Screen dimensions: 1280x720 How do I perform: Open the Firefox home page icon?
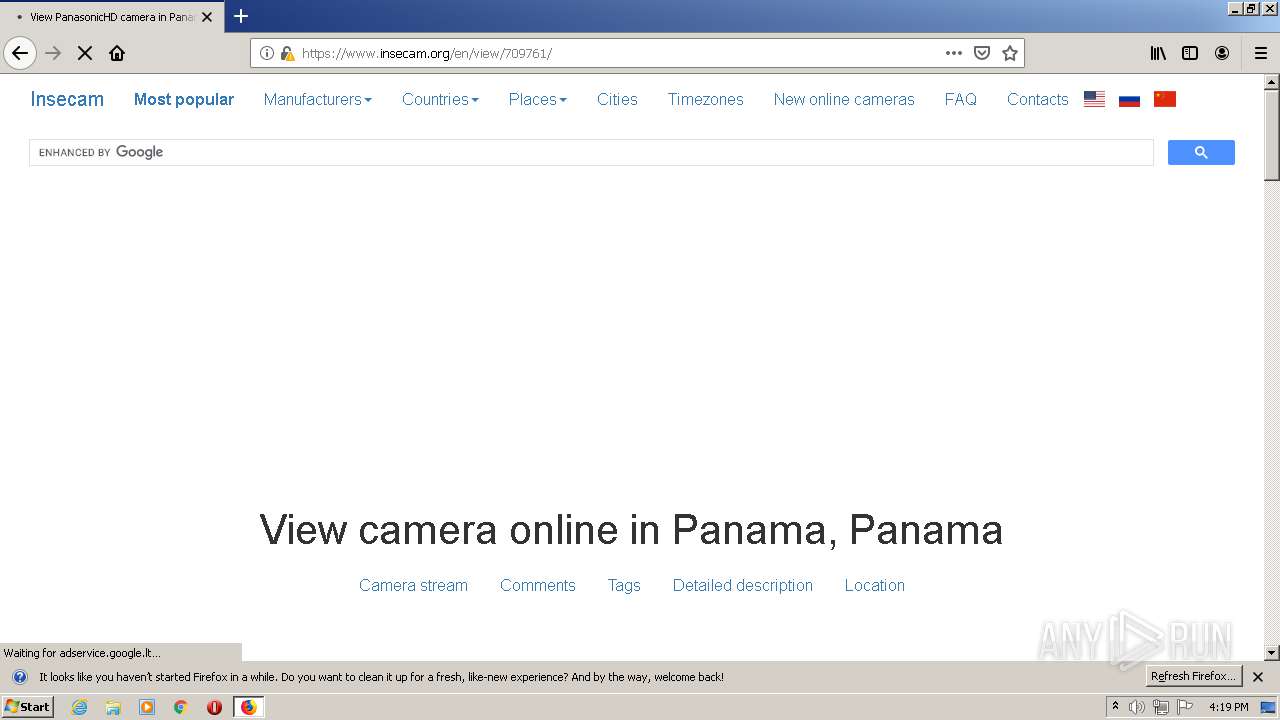(117, 53)
